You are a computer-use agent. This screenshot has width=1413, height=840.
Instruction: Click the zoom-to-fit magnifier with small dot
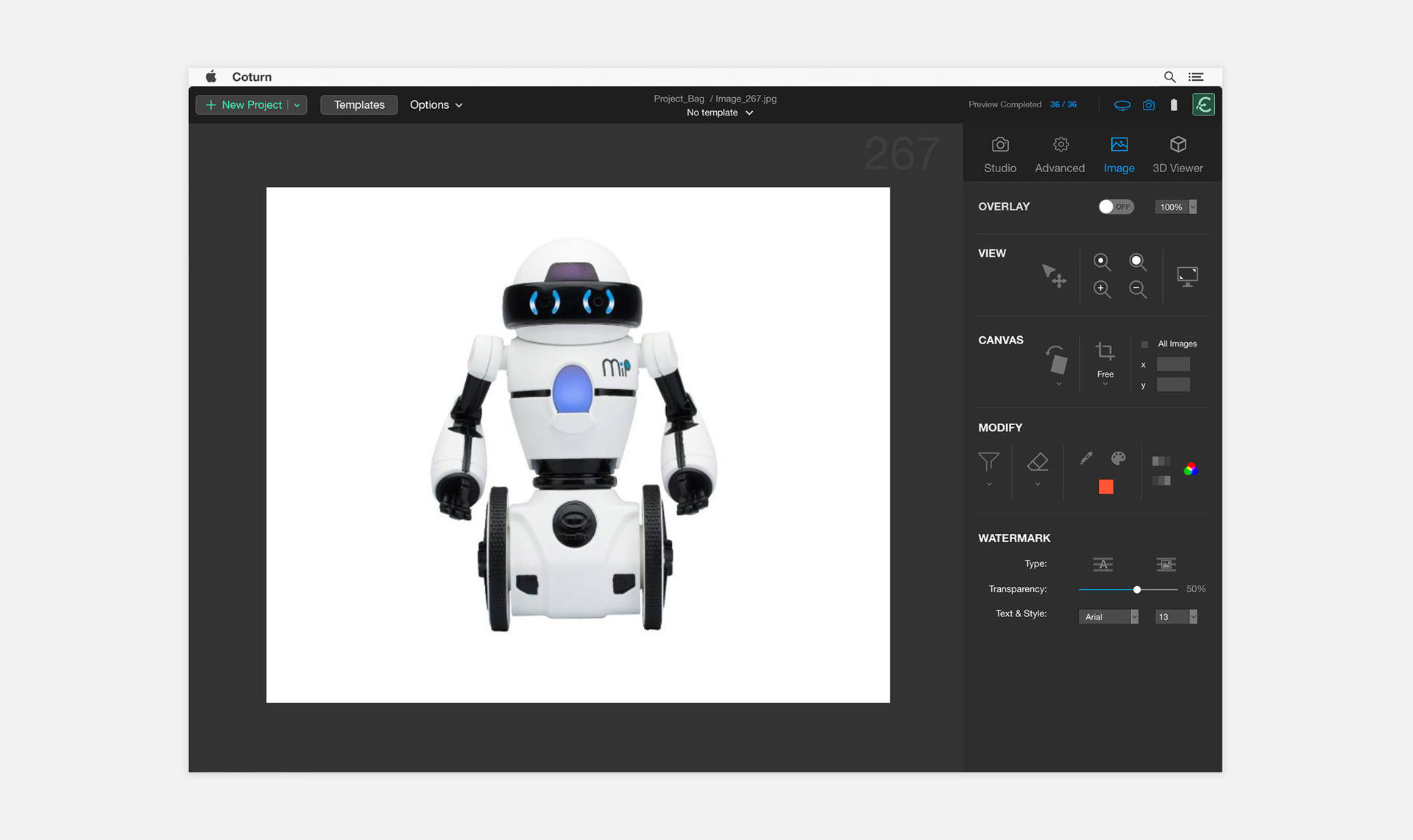tap(1102, 262)
